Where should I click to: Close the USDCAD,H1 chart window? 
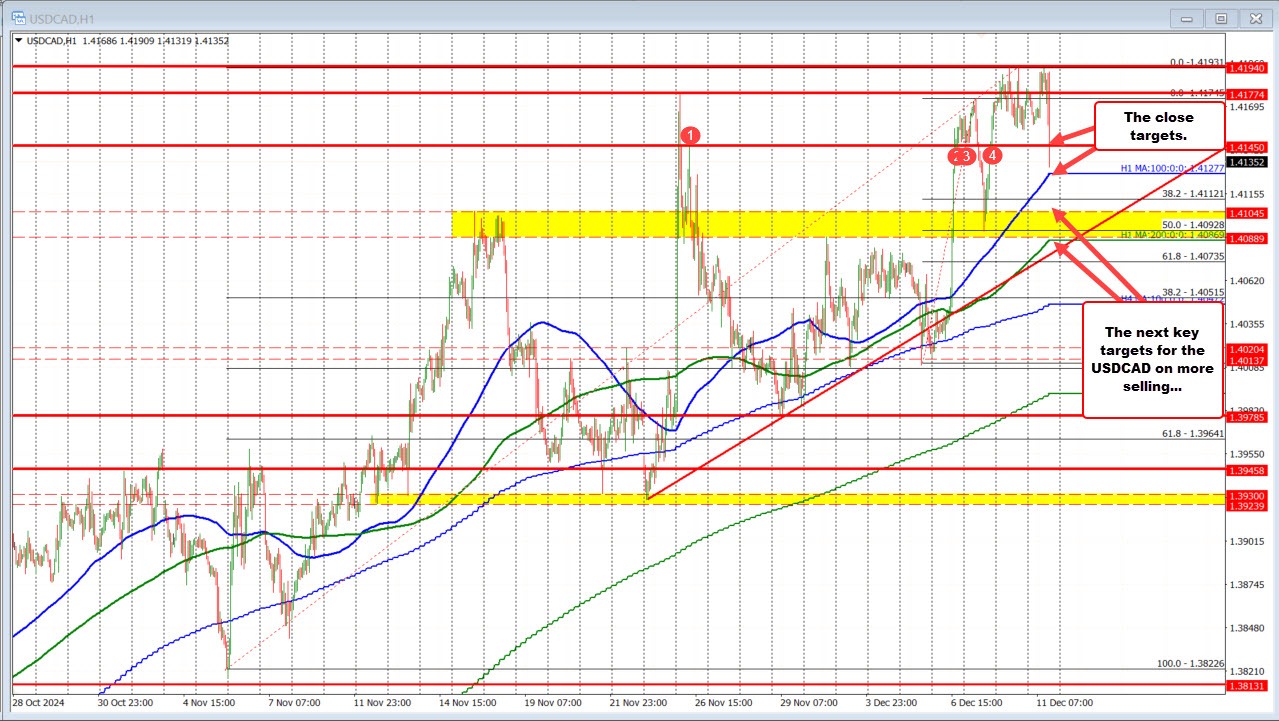pyautogui.click(x=1254, y=19)
